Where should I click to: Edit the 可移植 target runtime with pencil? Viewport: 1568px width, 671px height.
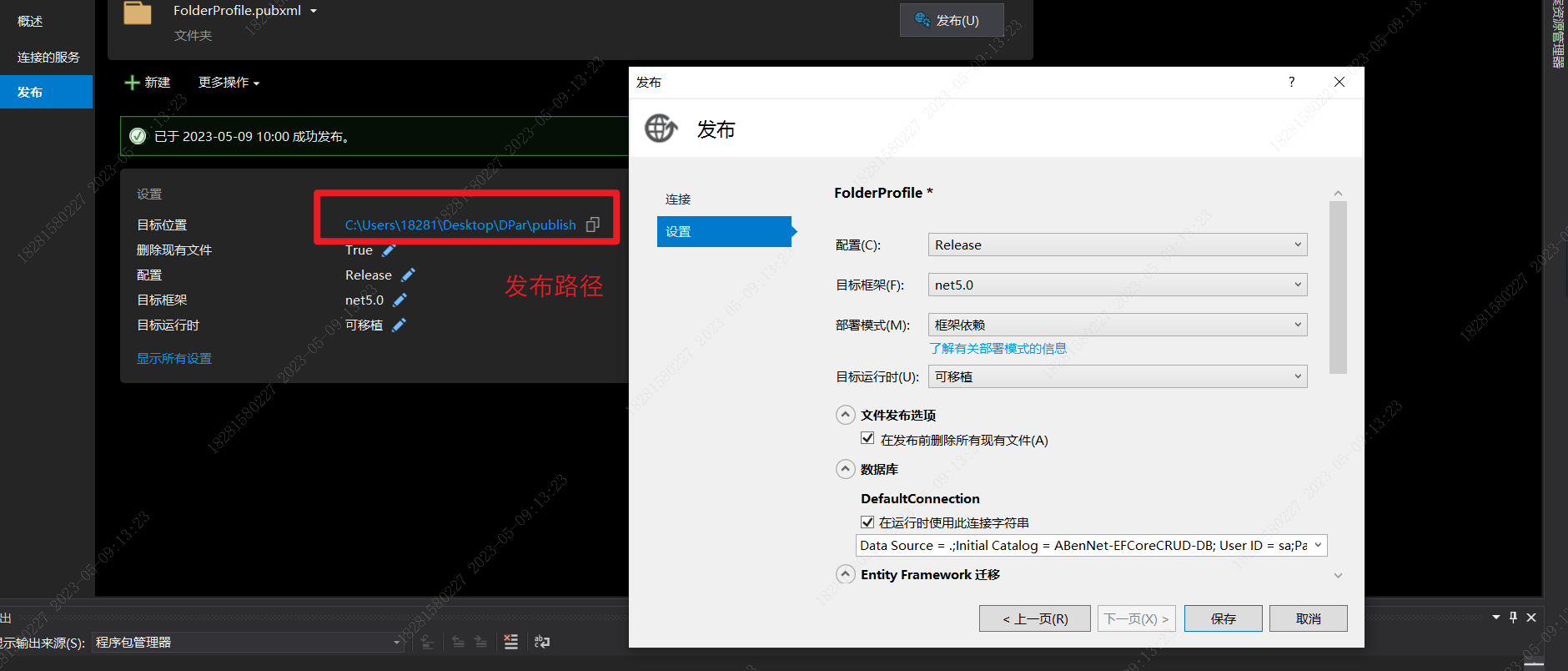pos(399,325)
